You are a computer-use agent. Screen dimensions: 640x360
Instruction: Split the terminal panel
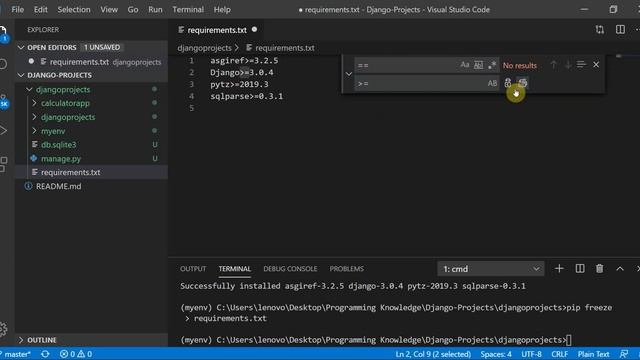[580, 269]
